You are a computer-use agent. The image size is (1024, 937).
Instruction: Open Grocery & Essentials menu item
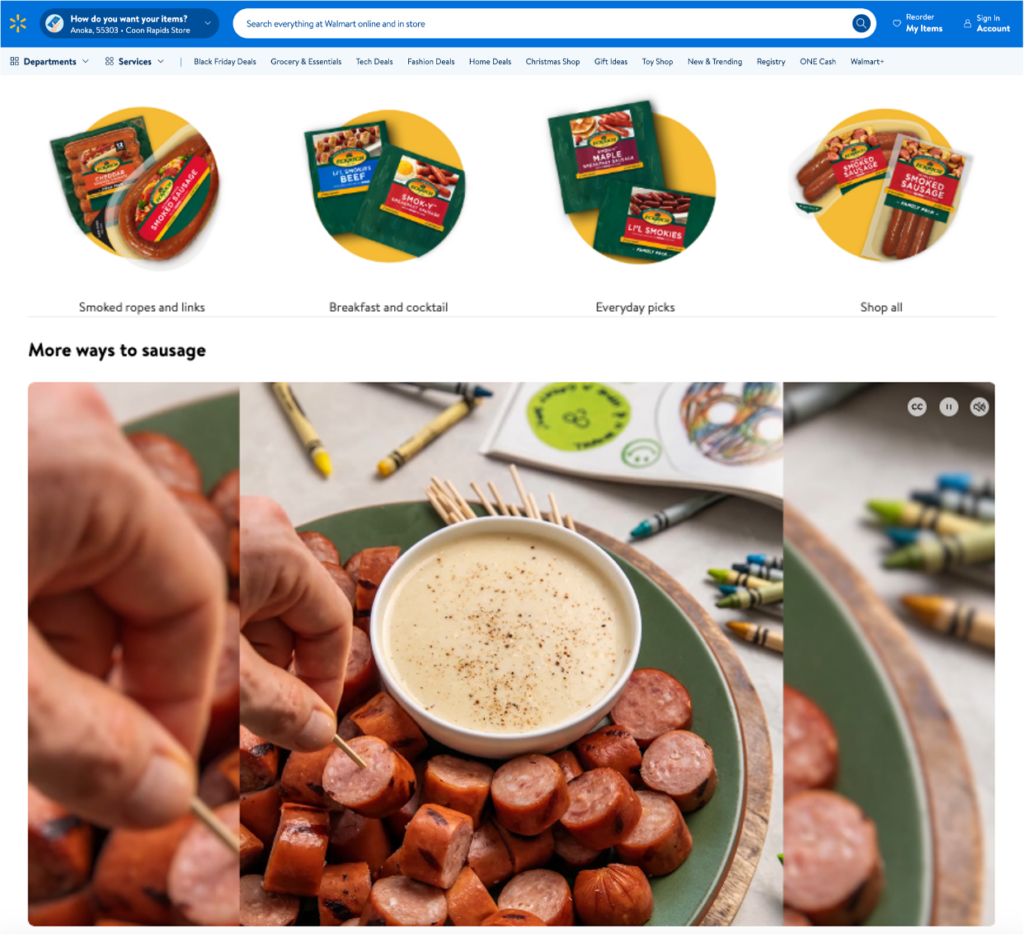pyautogui.click(x=306, y=61)
